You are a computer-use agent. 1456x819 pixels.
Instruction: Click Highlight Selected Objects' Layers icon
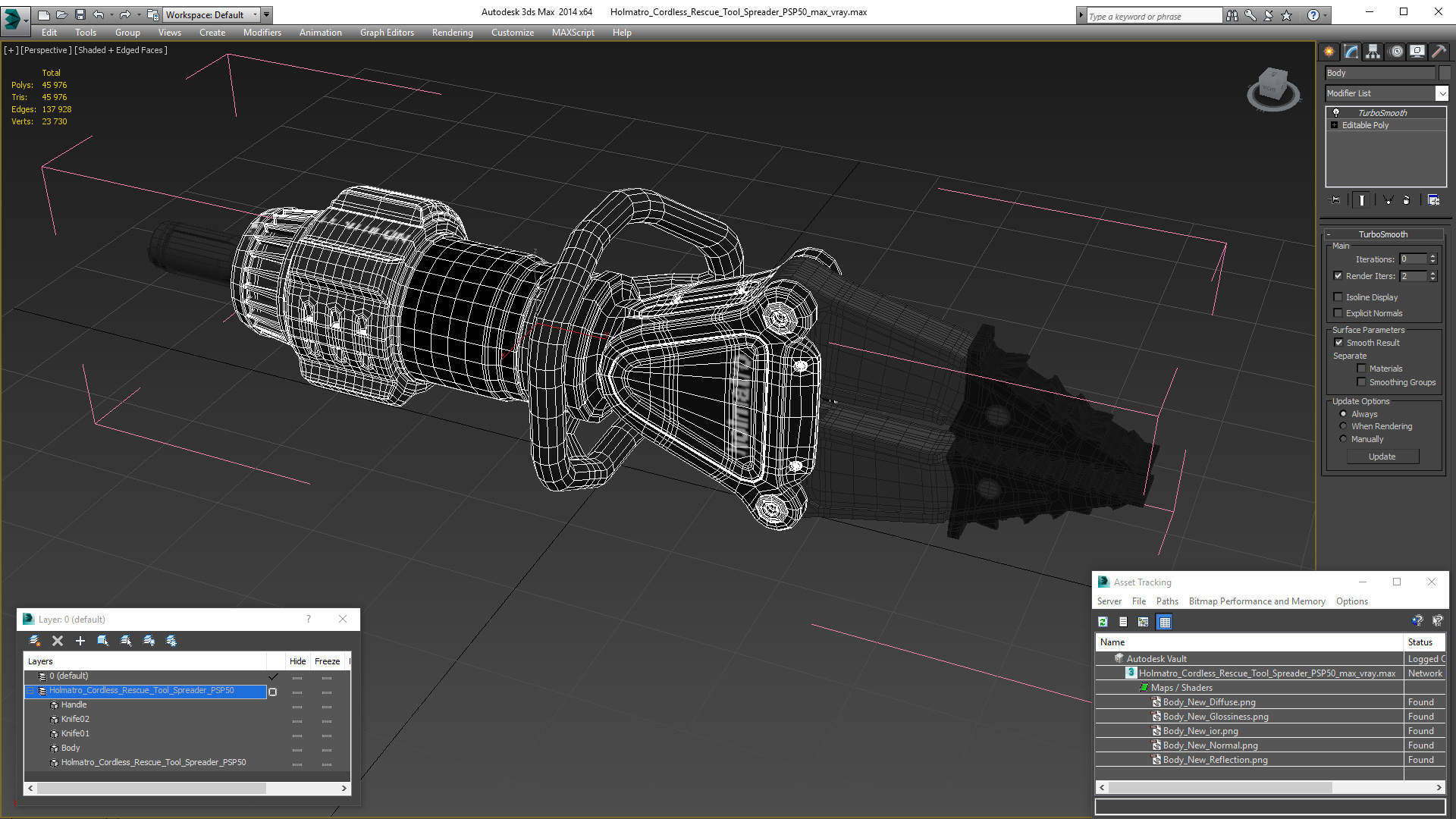click(x=126, y=641)
